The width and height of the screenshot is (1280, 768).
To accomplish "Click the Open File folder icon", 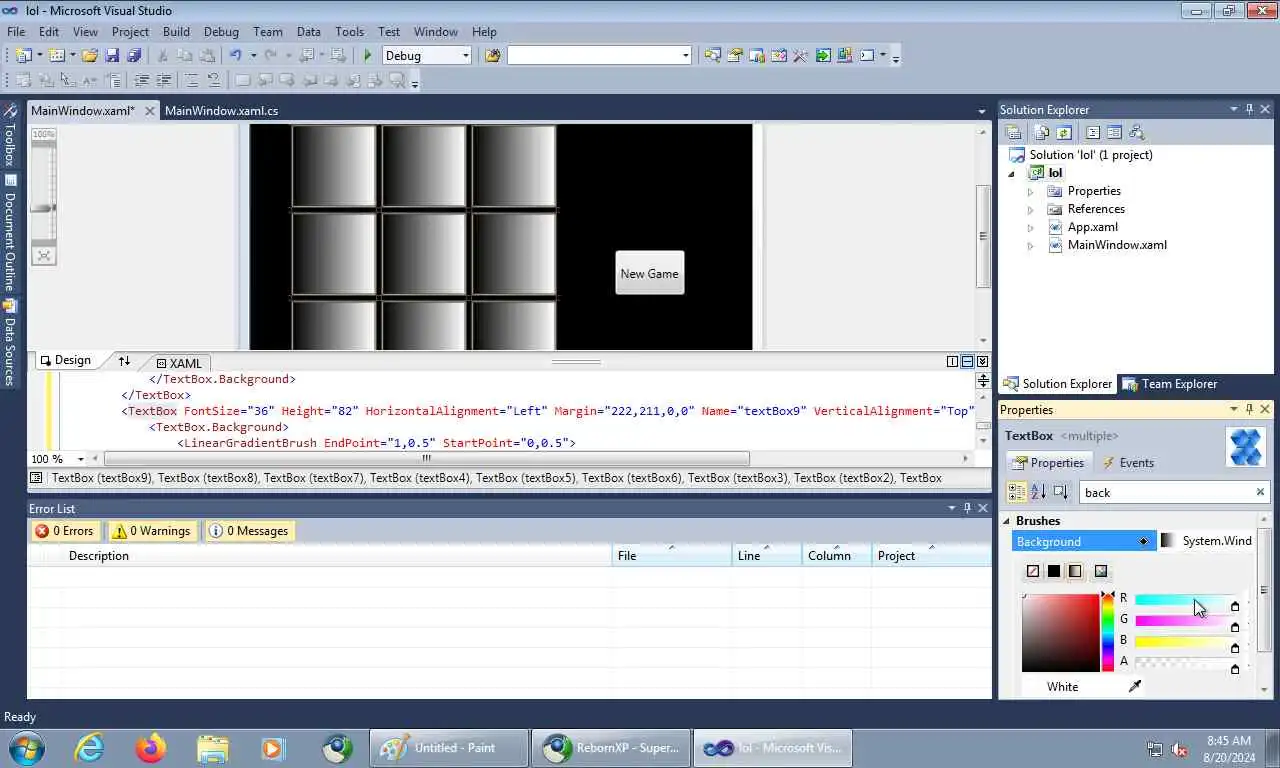I will 90,56.
